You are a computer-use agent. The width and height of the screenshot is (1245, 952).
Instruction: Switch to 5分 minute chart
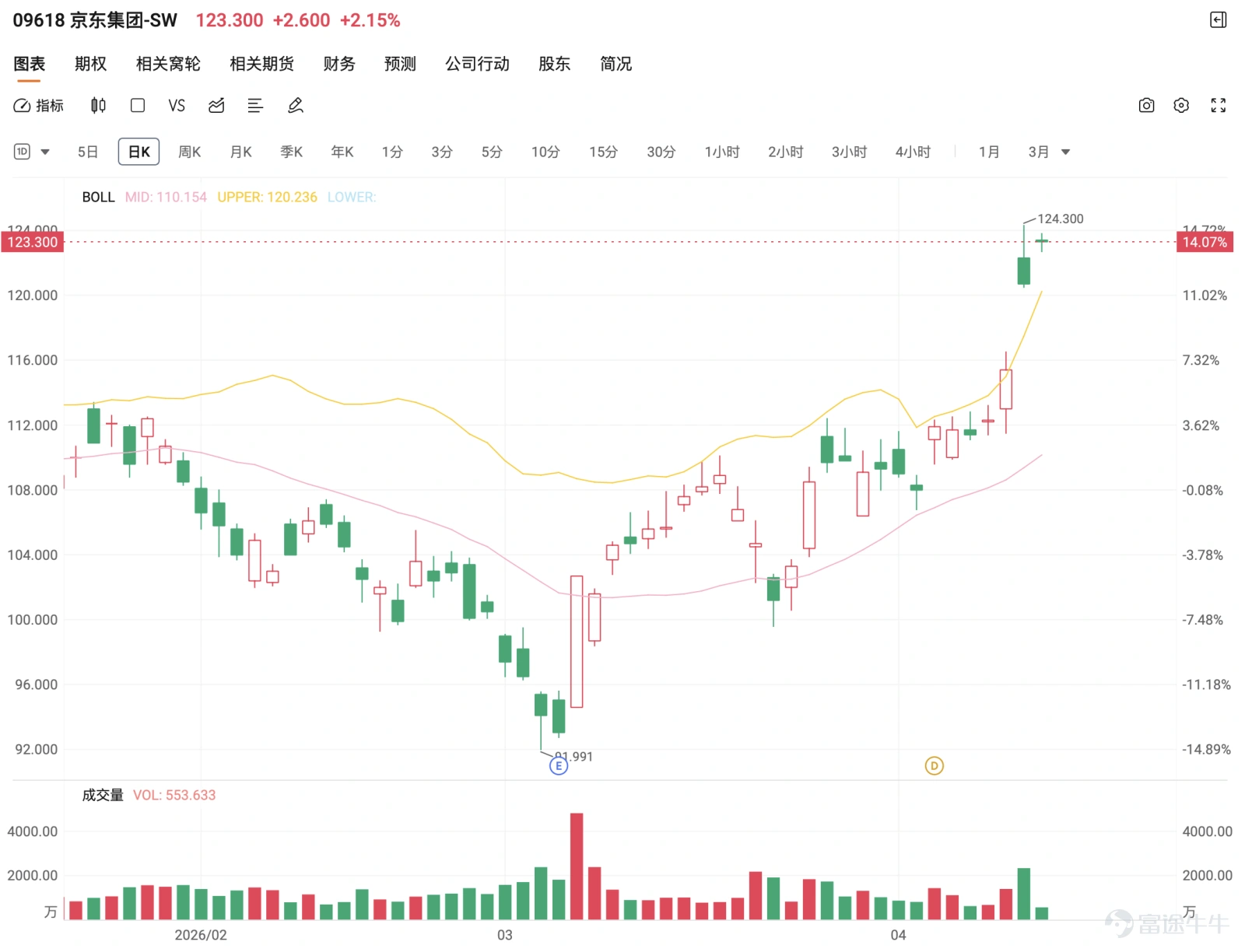pos(492,152)
